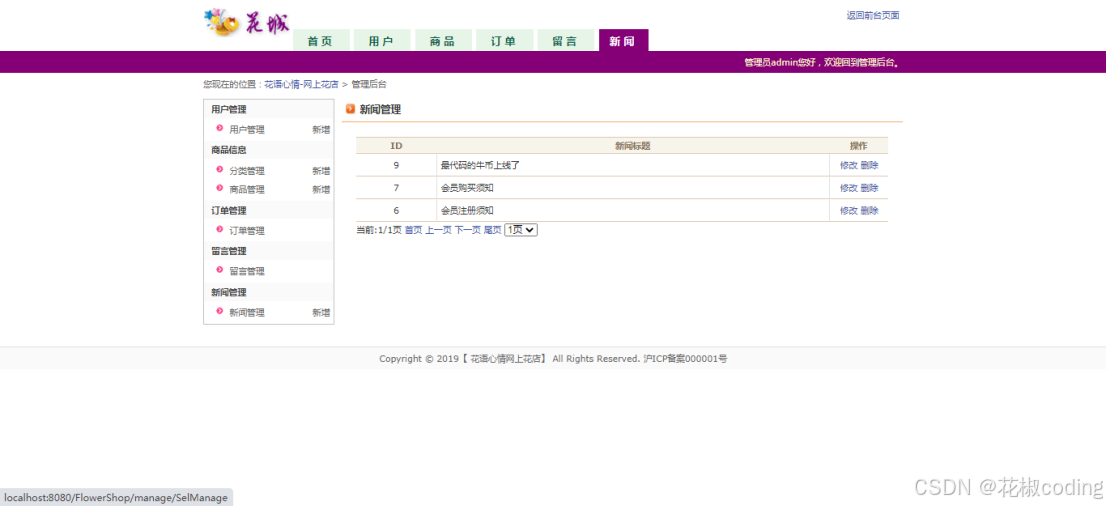
Task: Click 删除 for 会员购买须知
Action: coord(869,188)
